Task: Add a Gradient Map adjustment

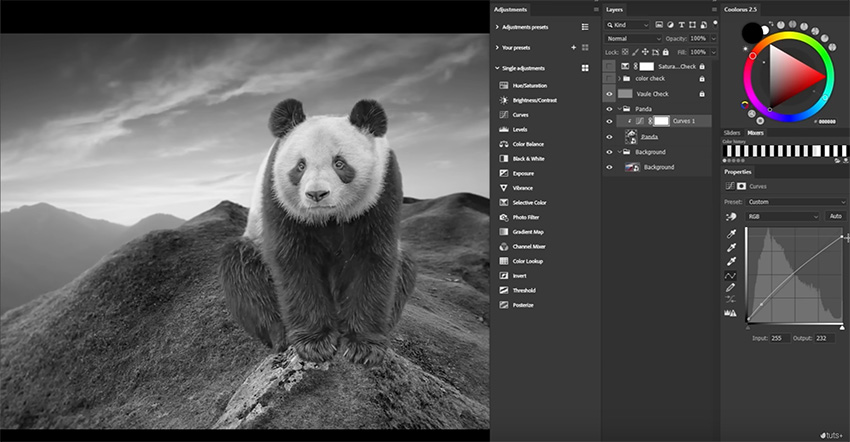Action: pos(504,232)
